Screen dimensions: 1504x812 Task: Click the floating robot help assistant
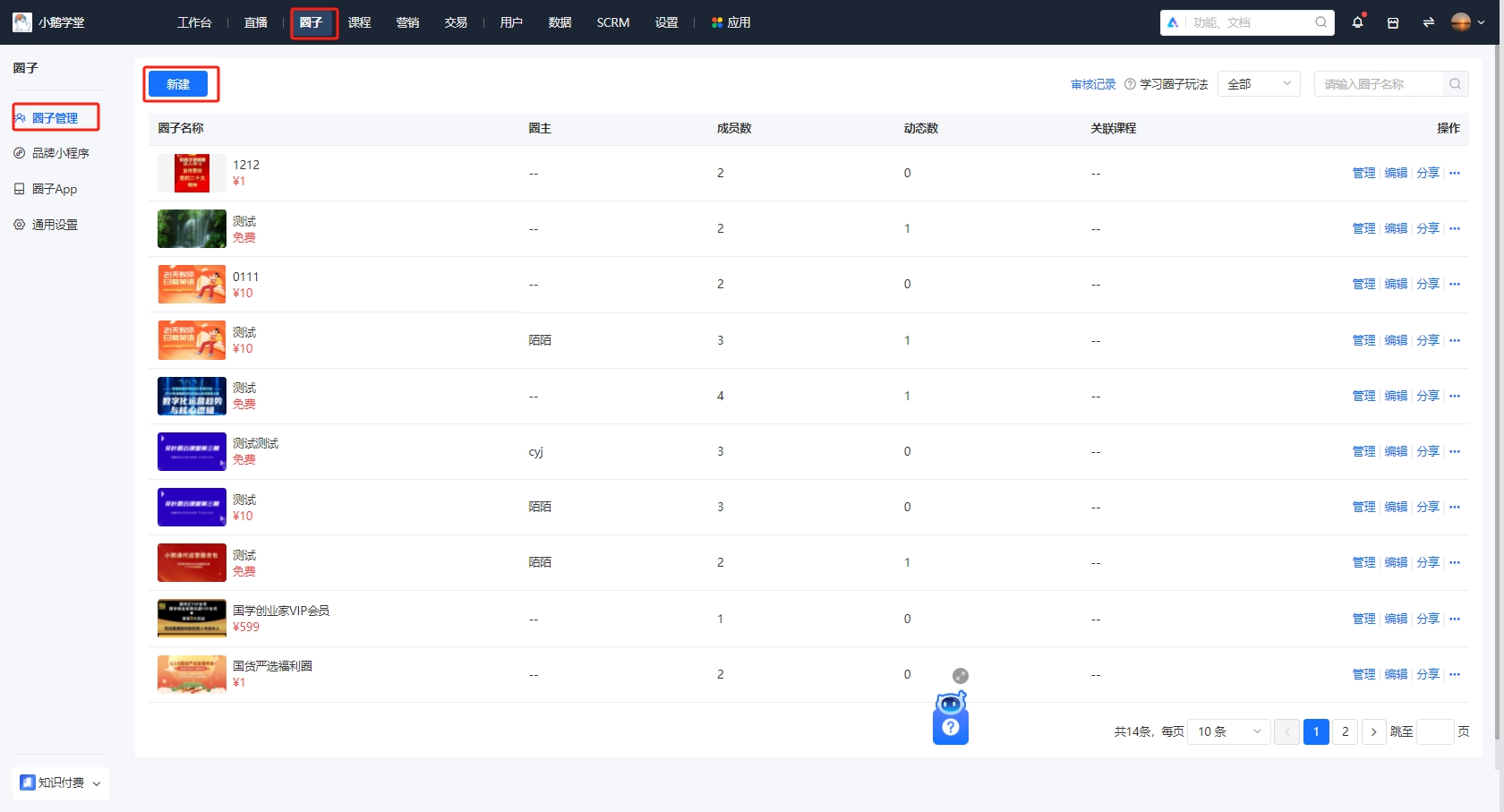950,720
